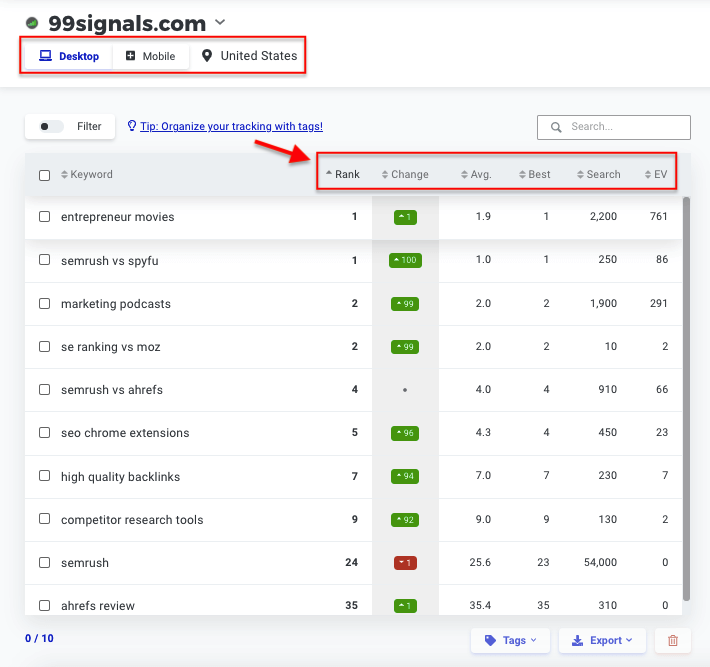Sort by the EV column
The width and height of the screenshot is (710, 667).
[x=656, y=174]
